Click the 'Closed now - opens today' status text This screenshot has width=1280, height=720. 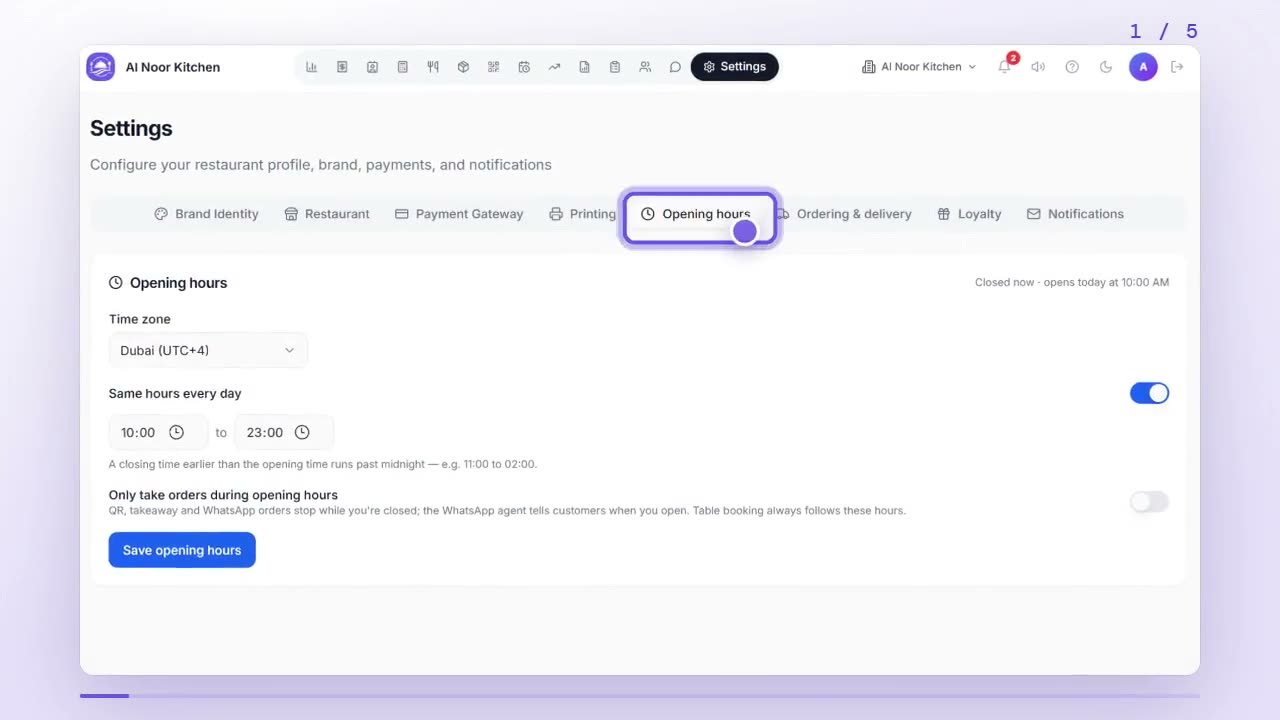[x=1072, y=283]
